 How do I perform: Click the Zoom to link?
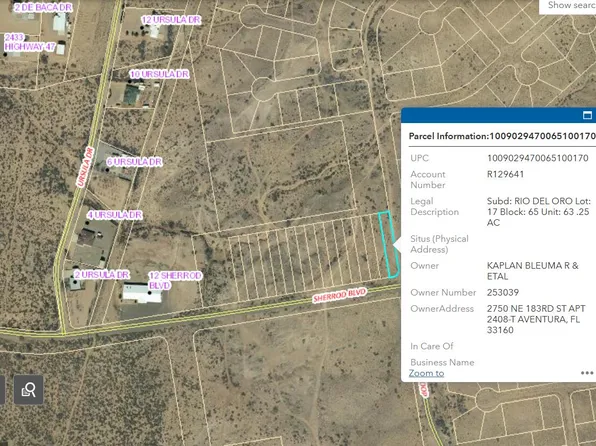tap(426, 373)
